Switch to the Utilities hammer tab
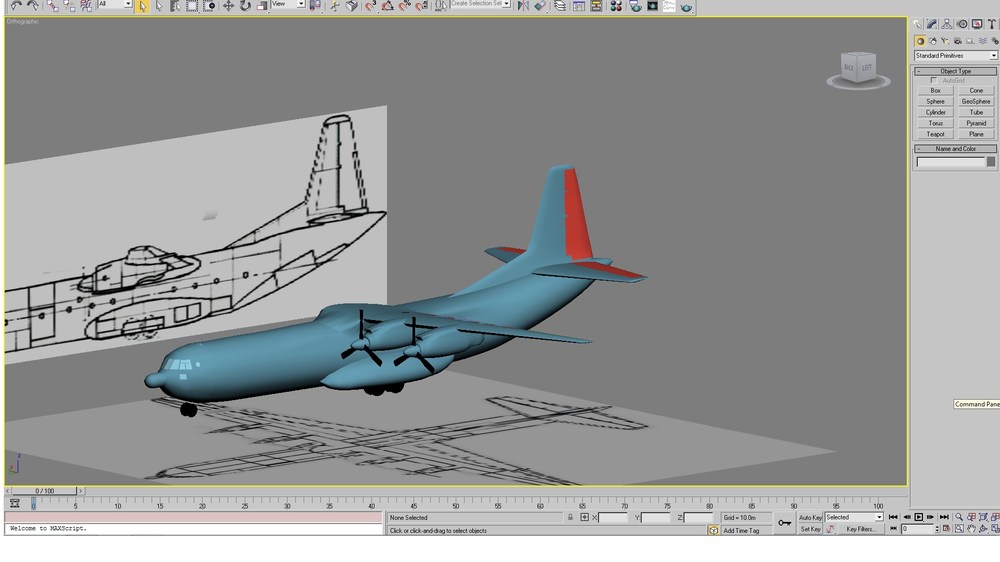1000x562 pixels. point(992,24)
